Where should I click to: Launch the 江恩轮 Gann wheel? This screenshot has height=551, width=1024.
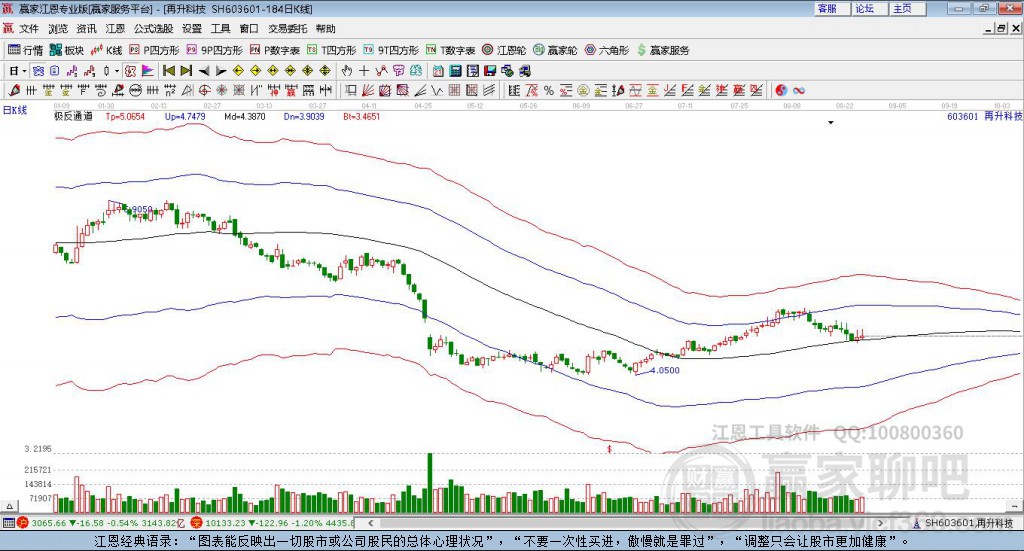coord(504,50)
